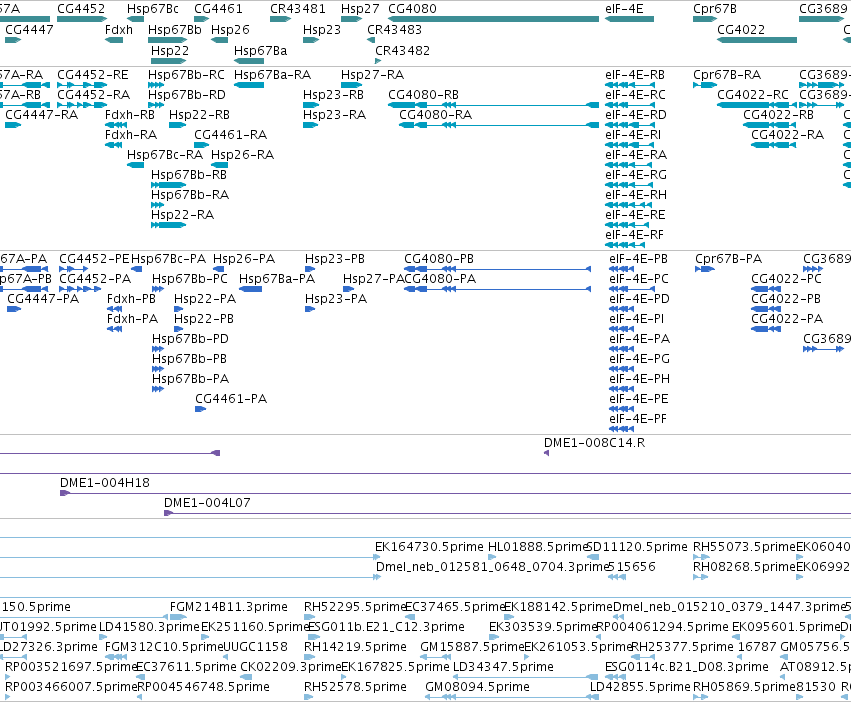This screenshot has height=702, width=851.
Task: Select the eIF-4E-RH transcript label
Action: tap(636, 194)
